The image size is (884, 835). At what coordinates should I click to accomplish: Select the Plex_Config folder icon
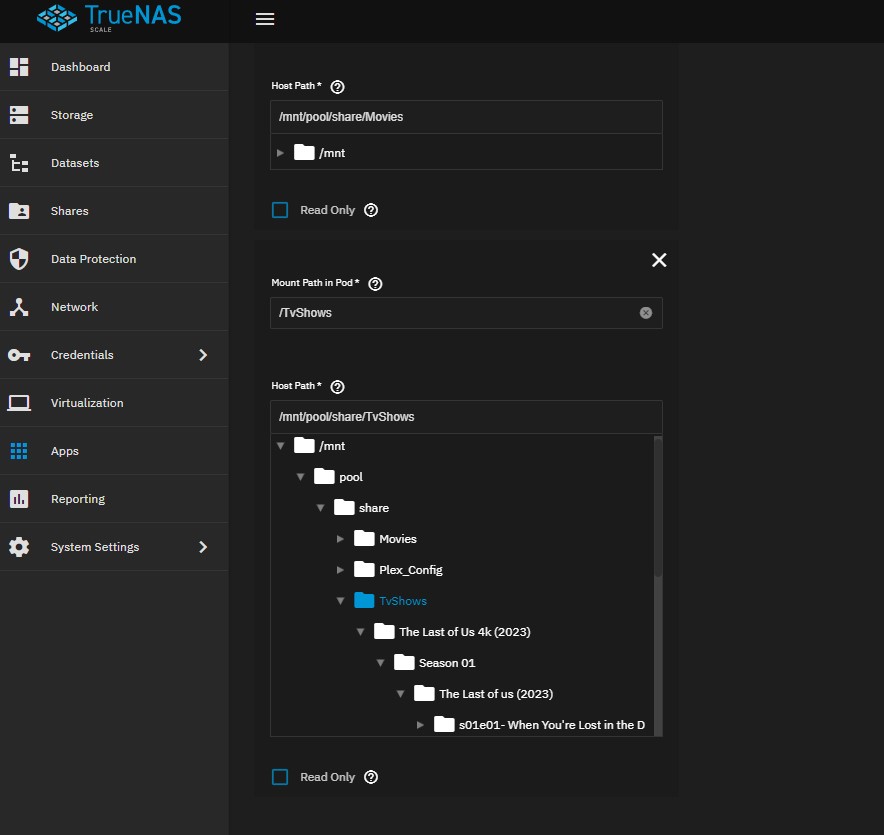[x=364, y=570]
